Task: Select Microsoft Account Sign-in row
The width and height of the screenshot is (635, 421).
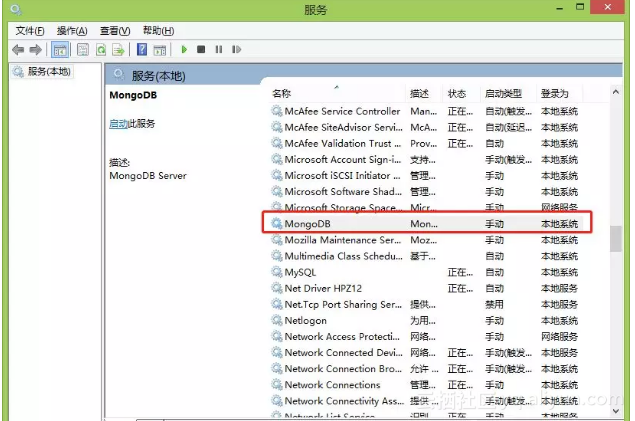Action: pyautogui.click(x=427, y=159)
